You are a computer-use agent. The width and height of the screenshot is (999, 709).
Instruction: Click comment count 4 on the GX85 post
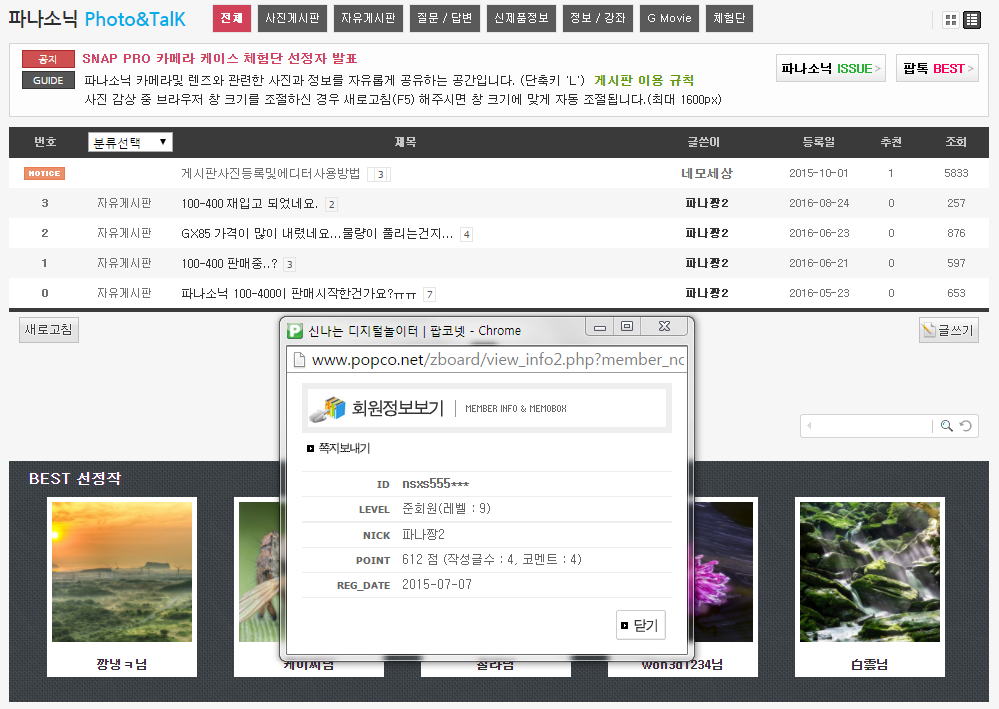click(x=466, y=234)
